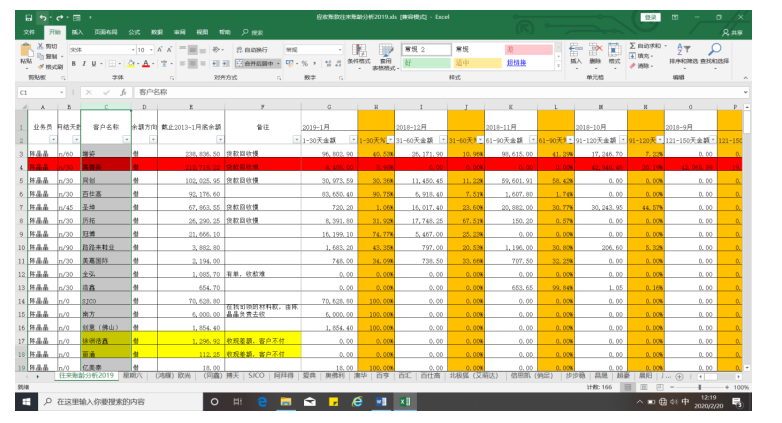782x423 pixels.
Task: Click Find & Select (查找和选择) magnifier icon
Action: pos(715,49)
